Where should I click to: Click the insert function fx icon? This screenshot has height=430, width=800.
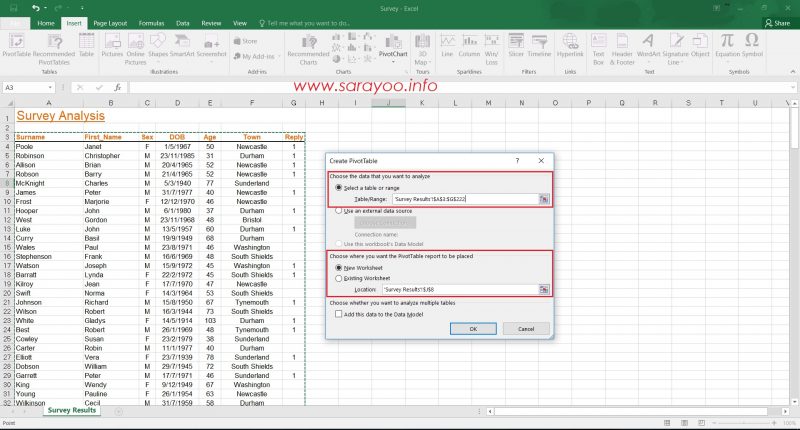[x=117, y=88]
